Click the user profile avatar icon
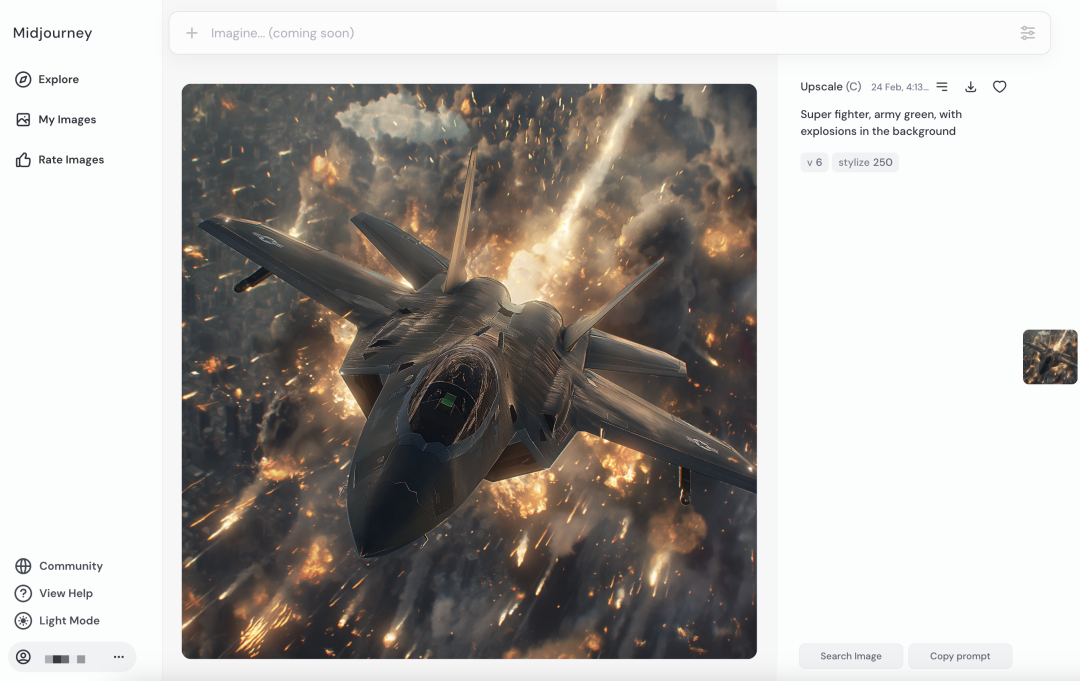Image resolution: width=1080 pixels, height=681 pixels. (23, 657)
